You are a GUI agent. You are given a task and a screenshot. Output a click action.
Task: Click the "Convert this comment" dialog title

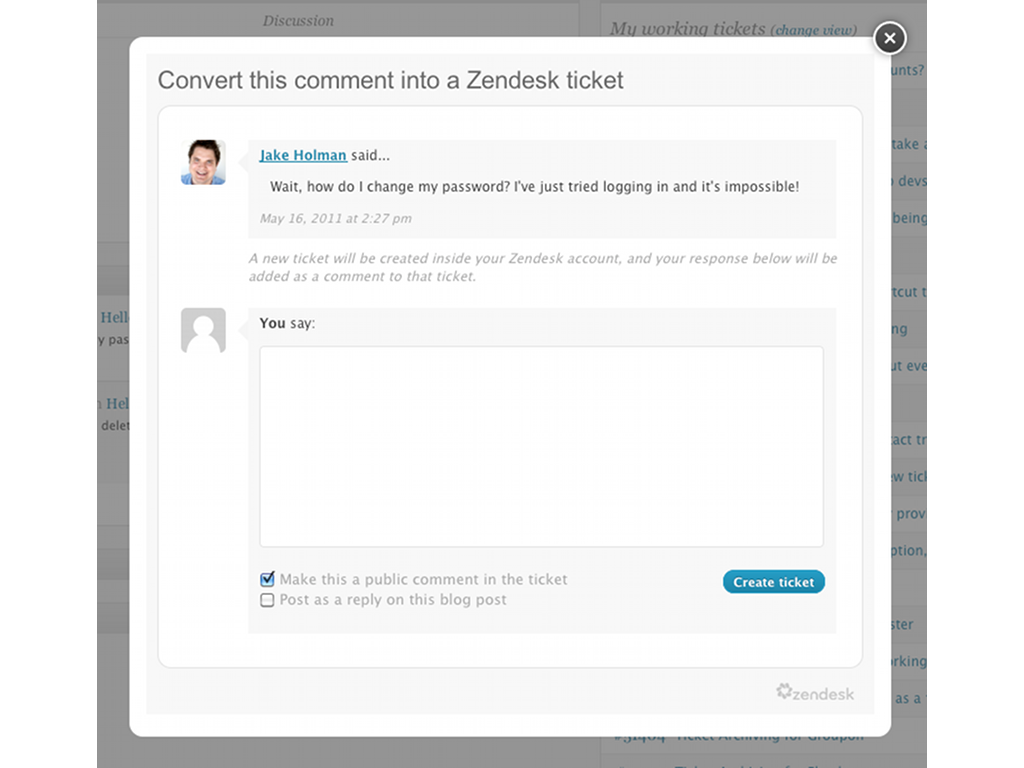coord(390,80)
